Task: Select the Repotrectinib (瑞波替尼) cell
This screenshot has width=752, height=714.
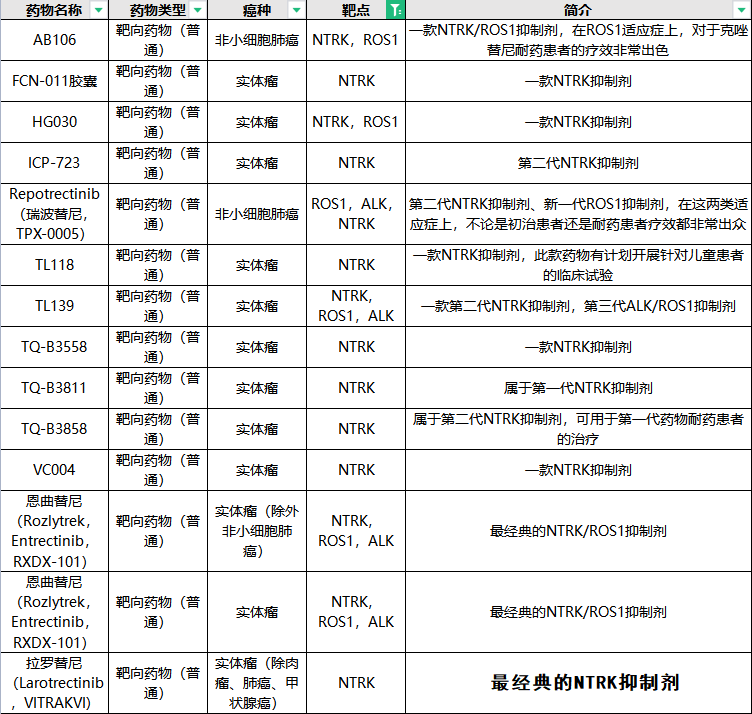Action: (x=55, y=214)
